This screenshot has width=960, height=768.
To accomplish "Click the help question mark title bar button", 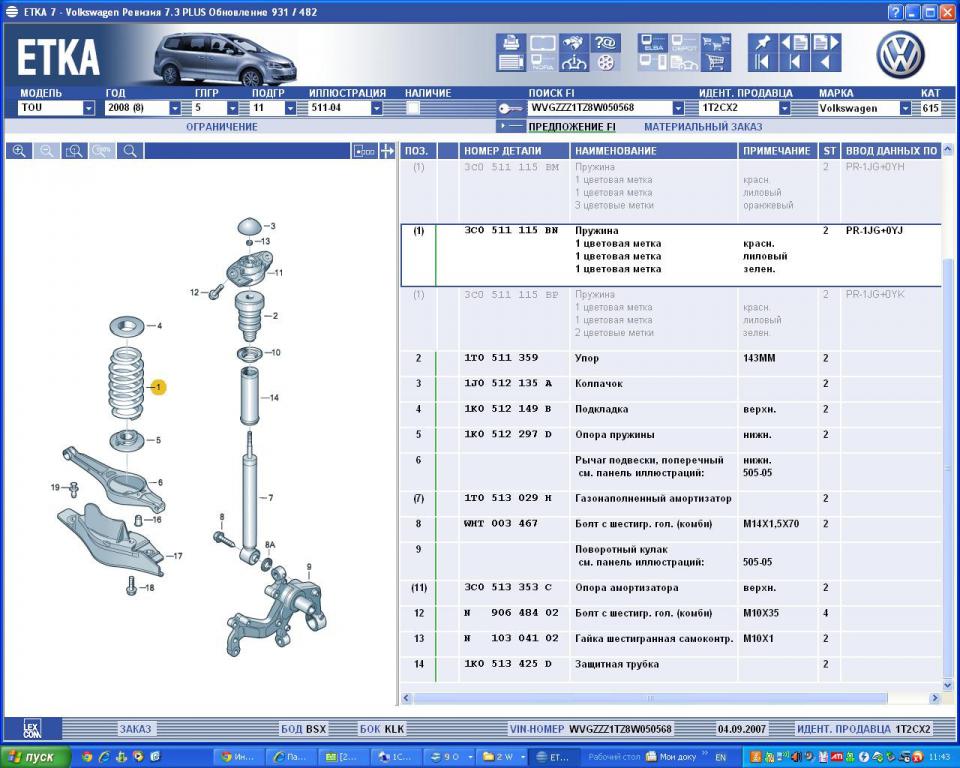I will click(895, 12).
